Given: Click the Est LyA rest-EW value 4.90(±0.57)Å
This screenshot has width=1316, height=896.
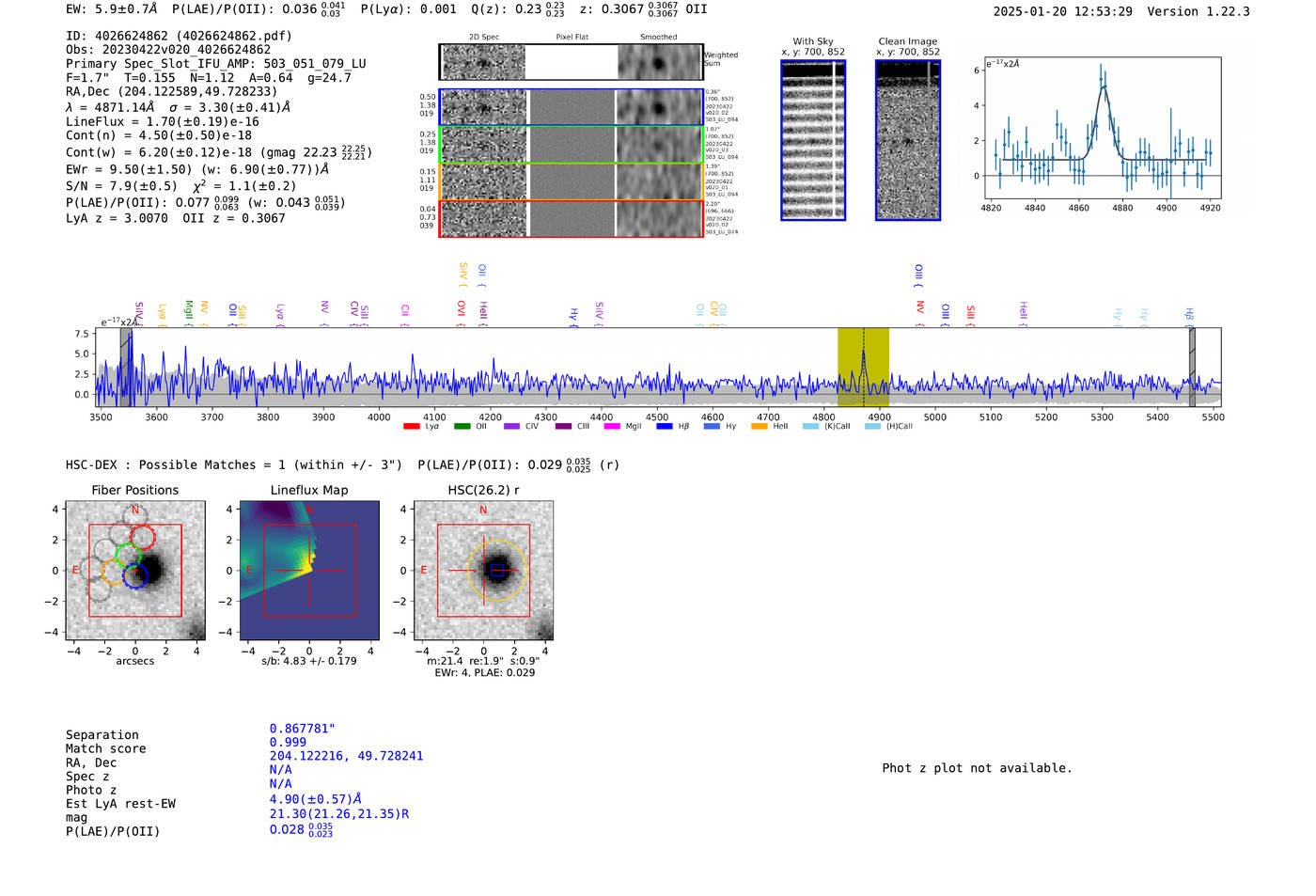Looking at the screenshot, I should coord(316,799).
